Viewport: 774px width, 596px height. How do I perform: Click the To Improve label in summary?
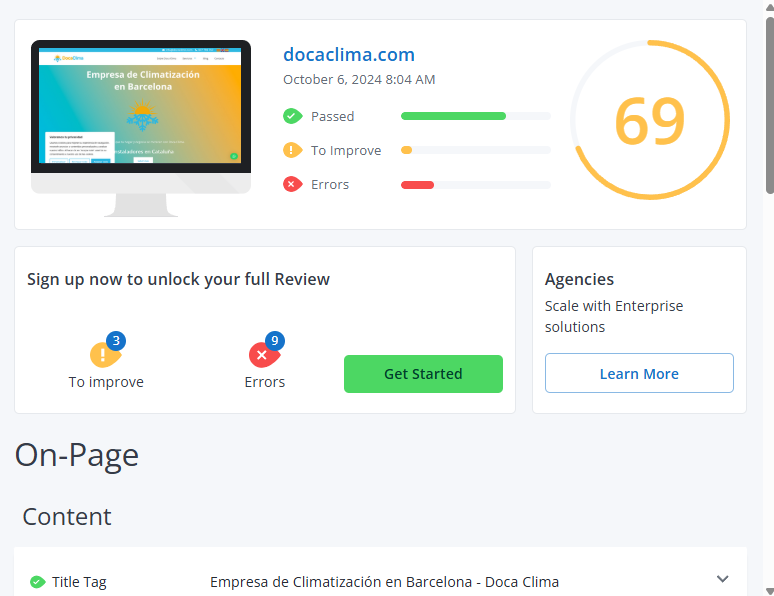pos(346,151)
